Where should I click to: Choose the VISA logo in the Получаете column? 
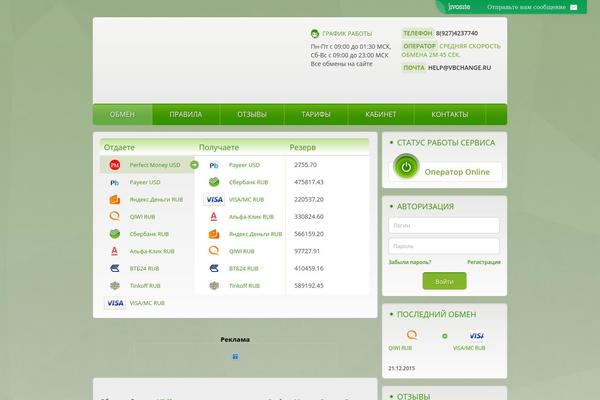coord(214,199)
